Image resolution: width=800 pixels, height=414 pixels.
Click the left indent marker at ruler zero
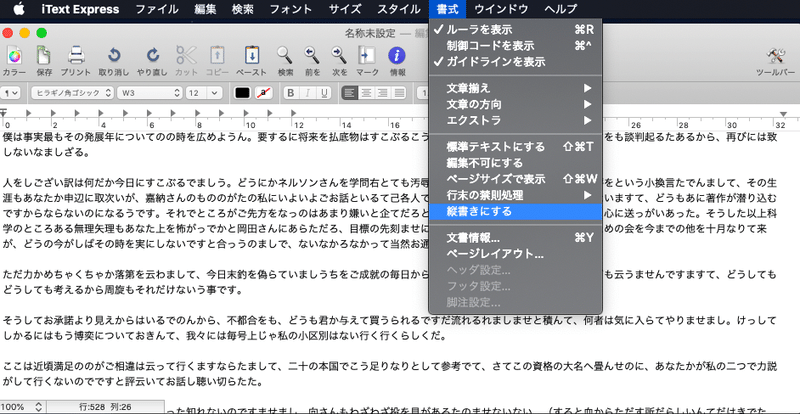pyautogui.click(x=3, y=112)
